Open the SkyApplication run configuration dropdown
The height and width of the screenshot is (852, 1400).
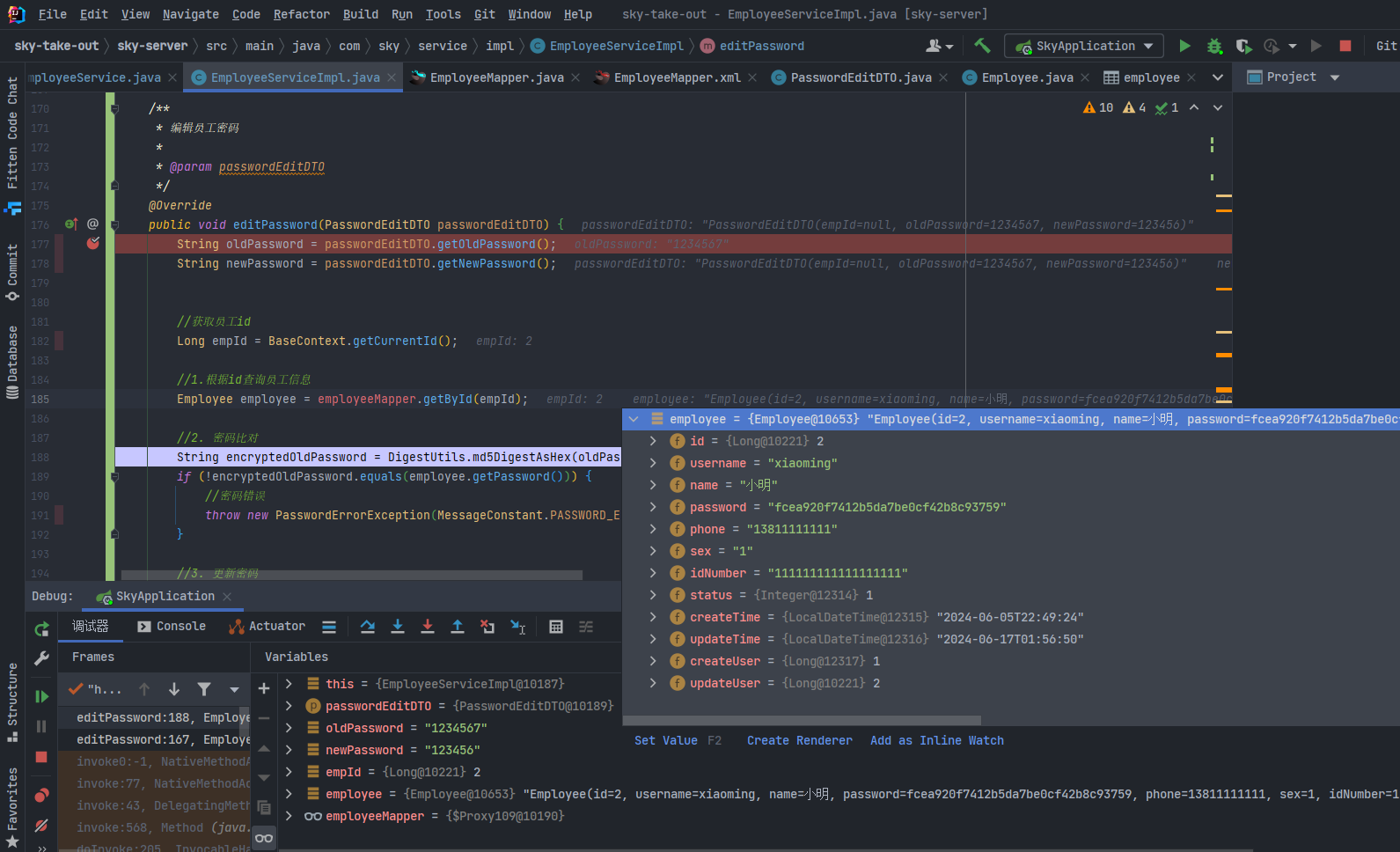[1086, 46]
